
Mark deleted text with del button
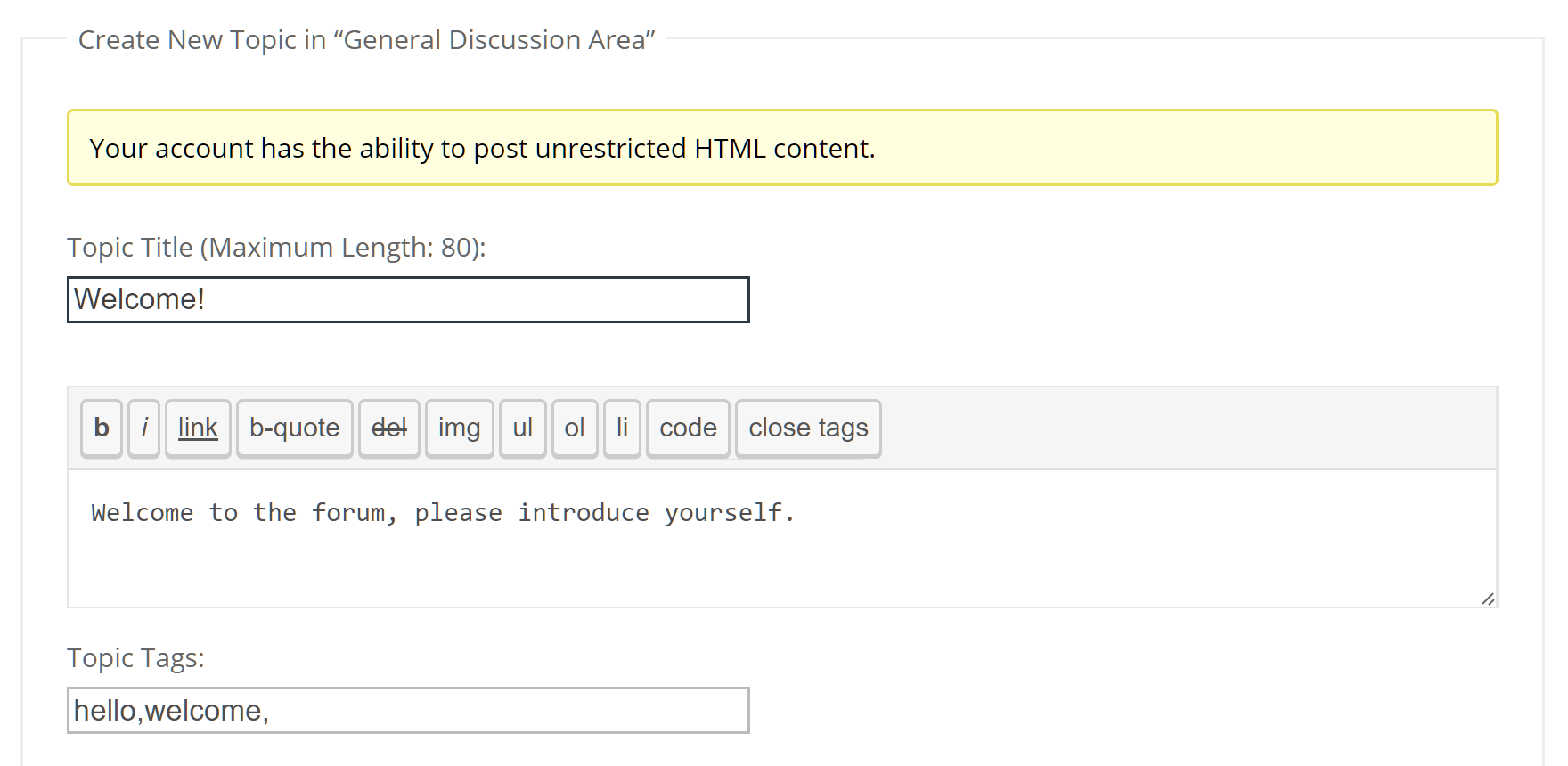[x=388, y=428]
